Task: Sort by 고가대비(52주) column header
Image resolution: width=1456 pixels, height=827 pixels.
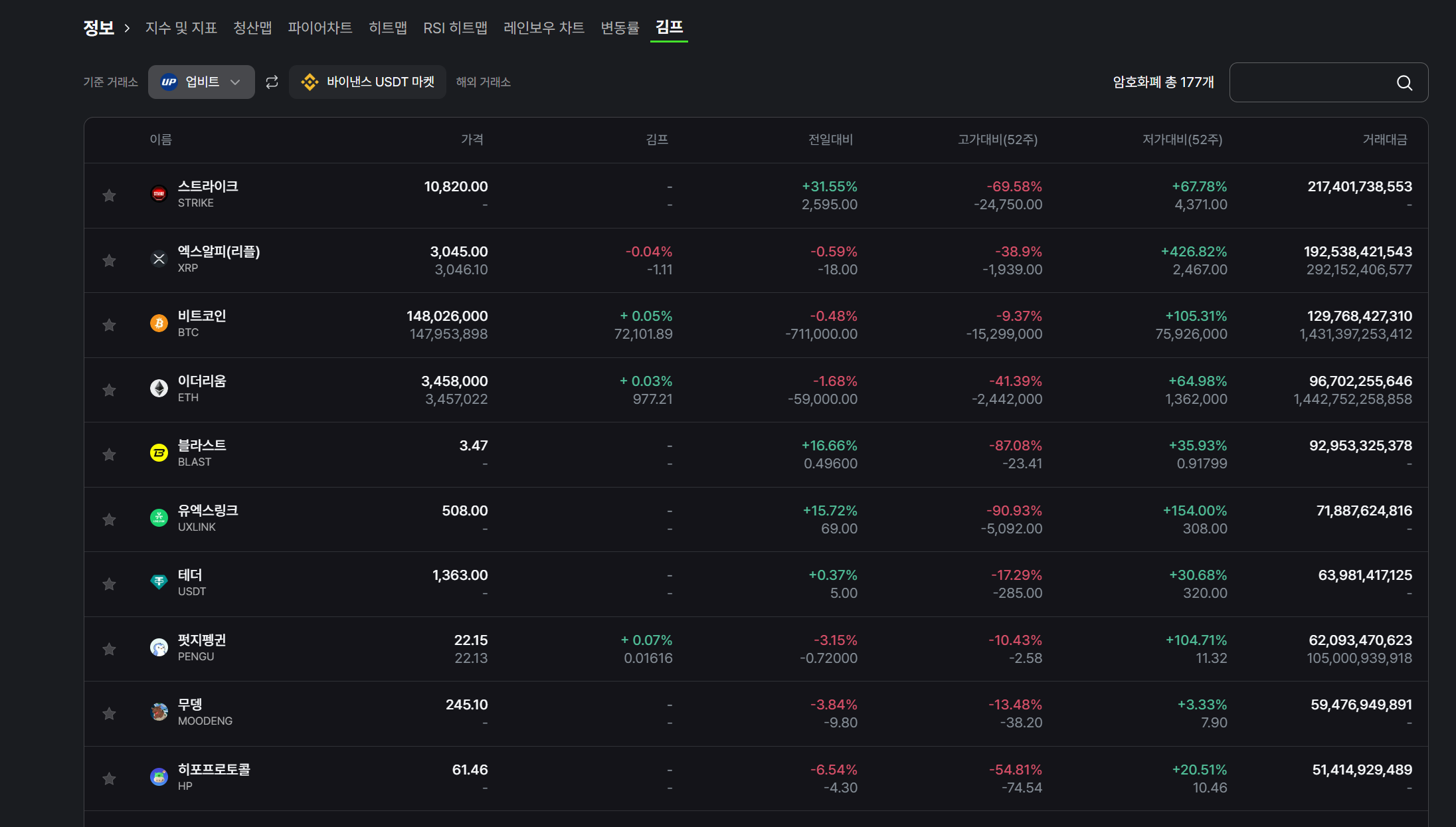Action: click(x=998, y=139)
